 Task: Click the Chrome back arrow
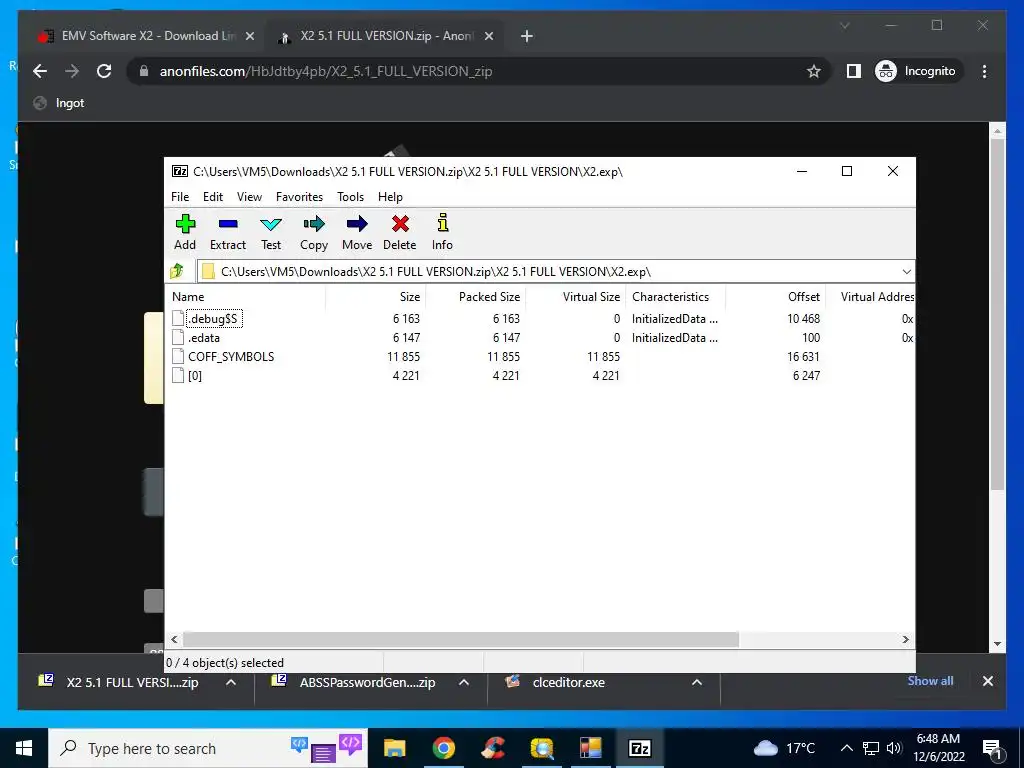coord(40,71)
